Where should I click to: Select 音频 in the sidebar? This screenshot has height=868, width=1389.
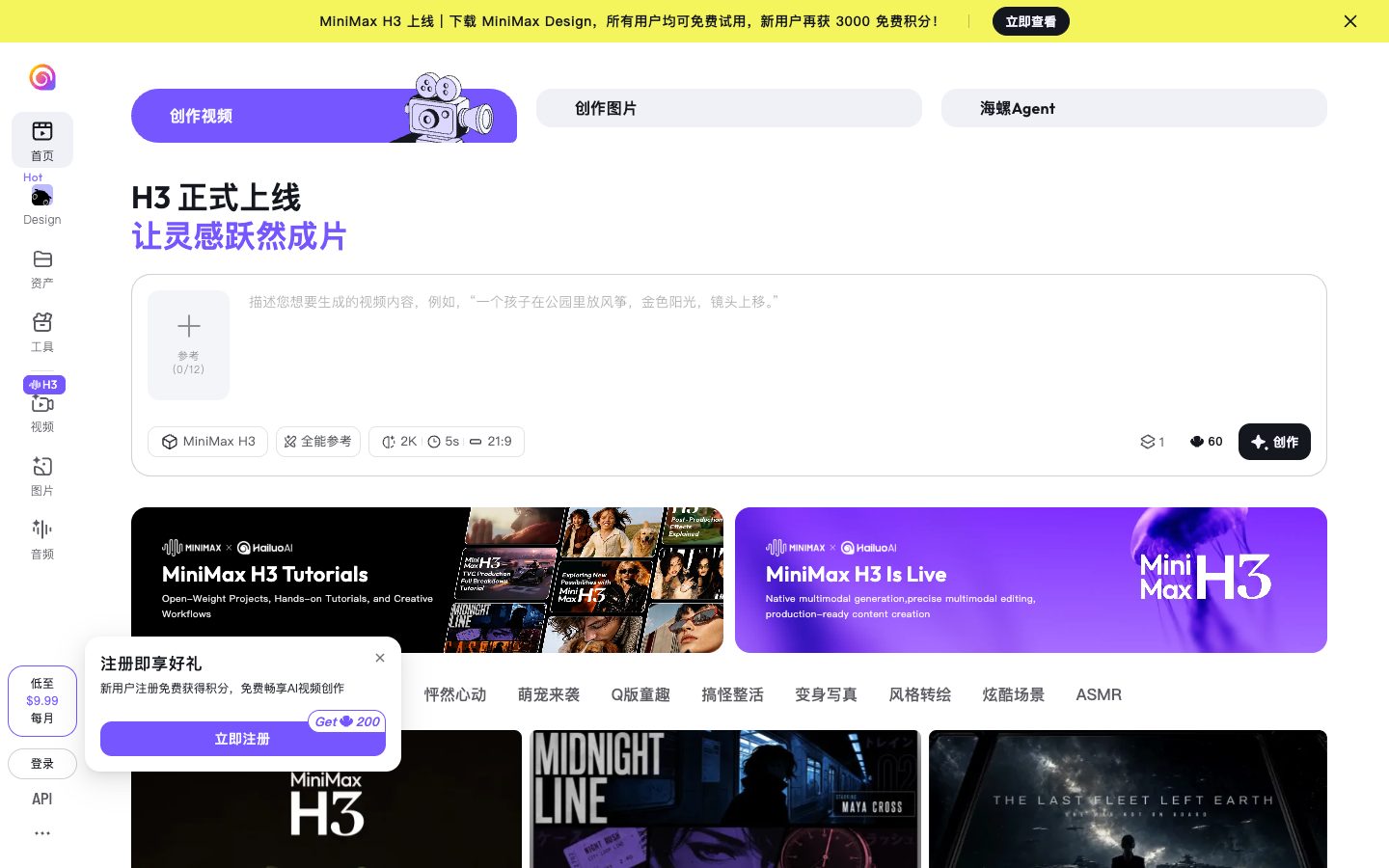tap(42, 540)
